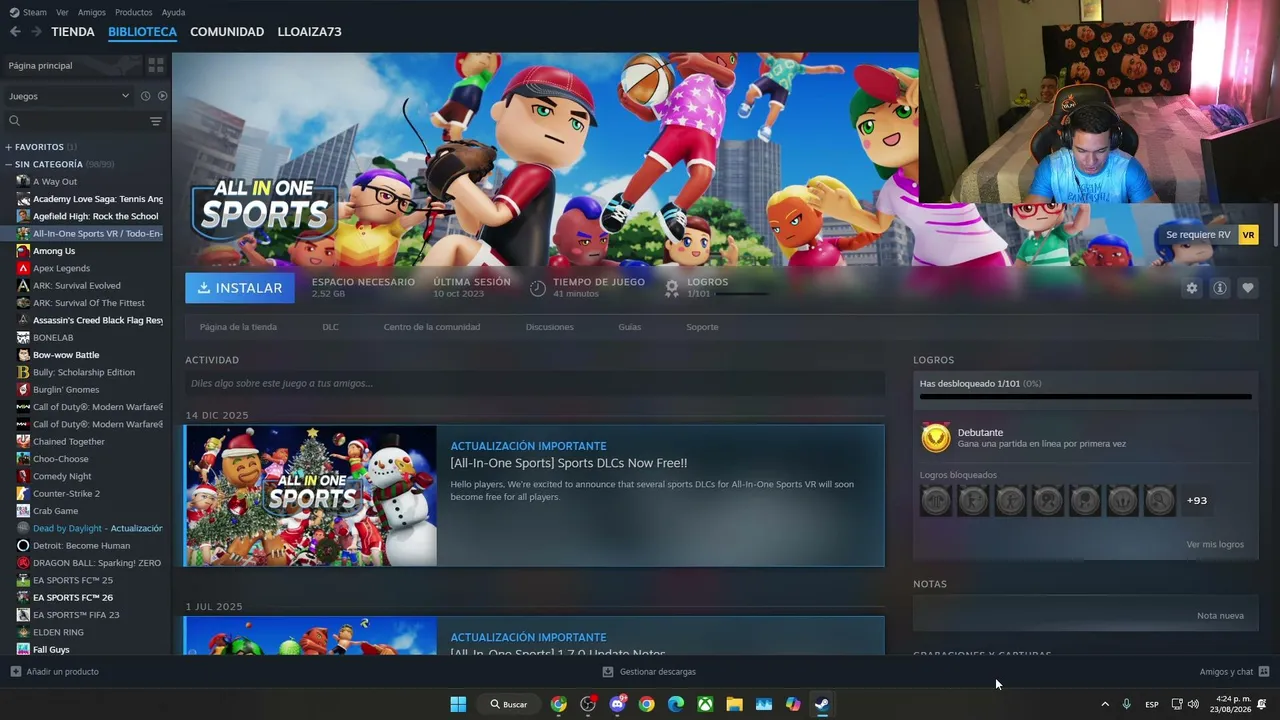1280x720 pixels.
Task: Click the VR badge on the banner
Action: [1248, 235]
